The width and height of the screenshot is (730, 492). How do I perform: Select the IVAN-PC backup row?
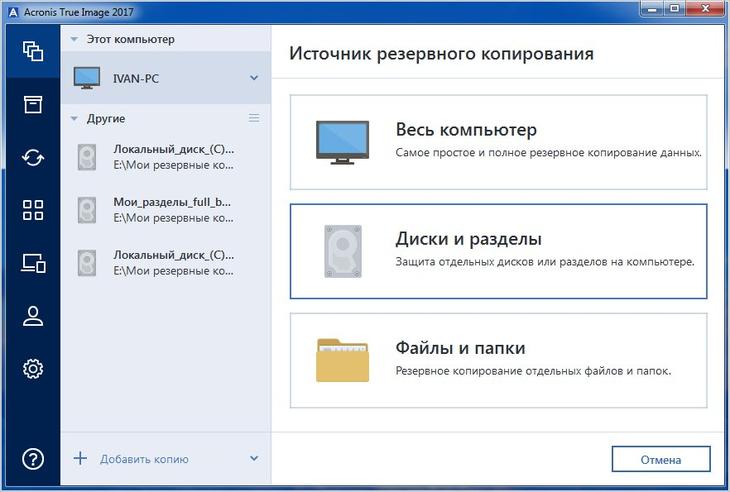[166, 78]
